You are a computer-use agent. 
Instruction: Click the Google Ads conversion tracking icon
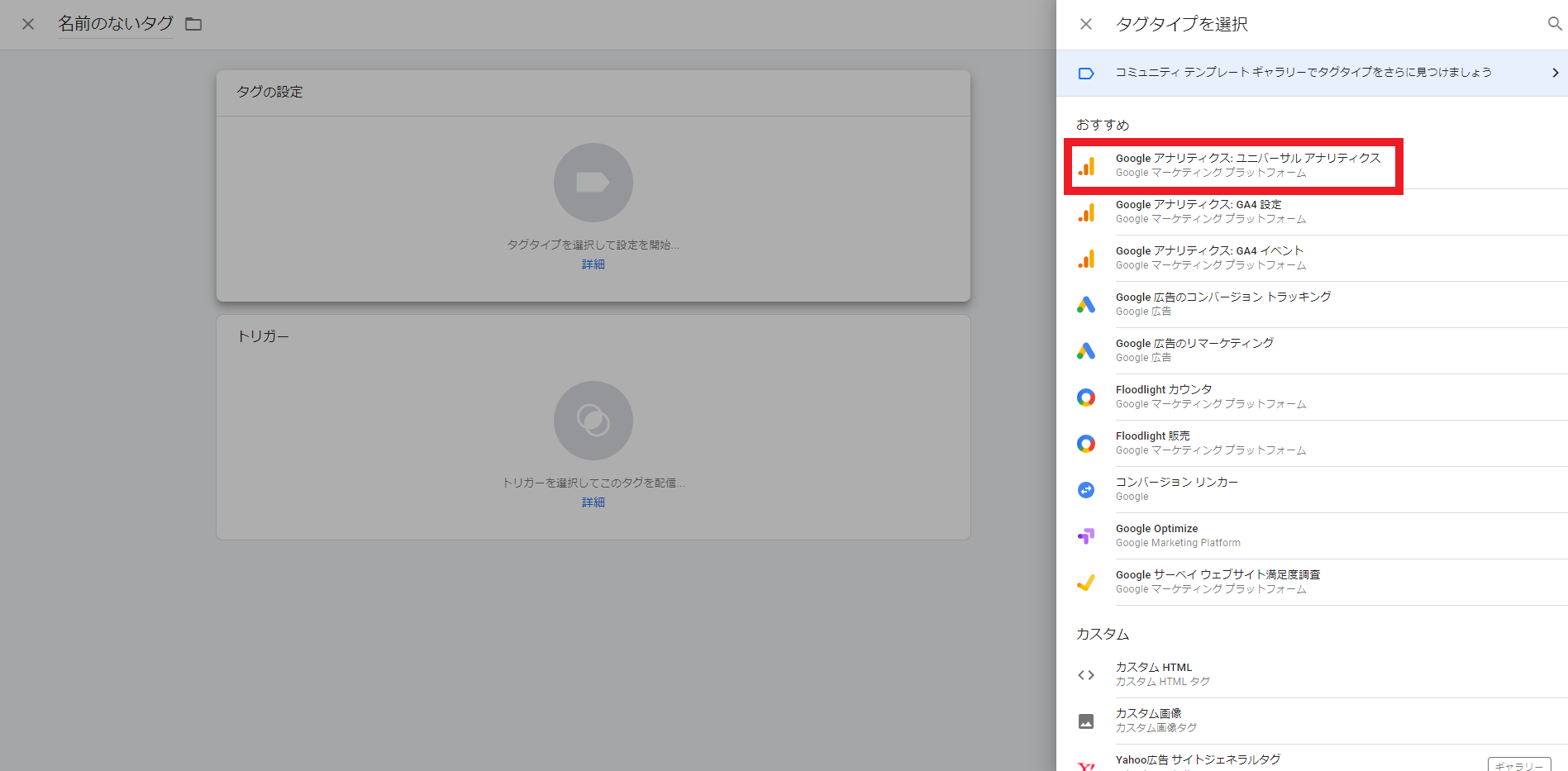1086,305
